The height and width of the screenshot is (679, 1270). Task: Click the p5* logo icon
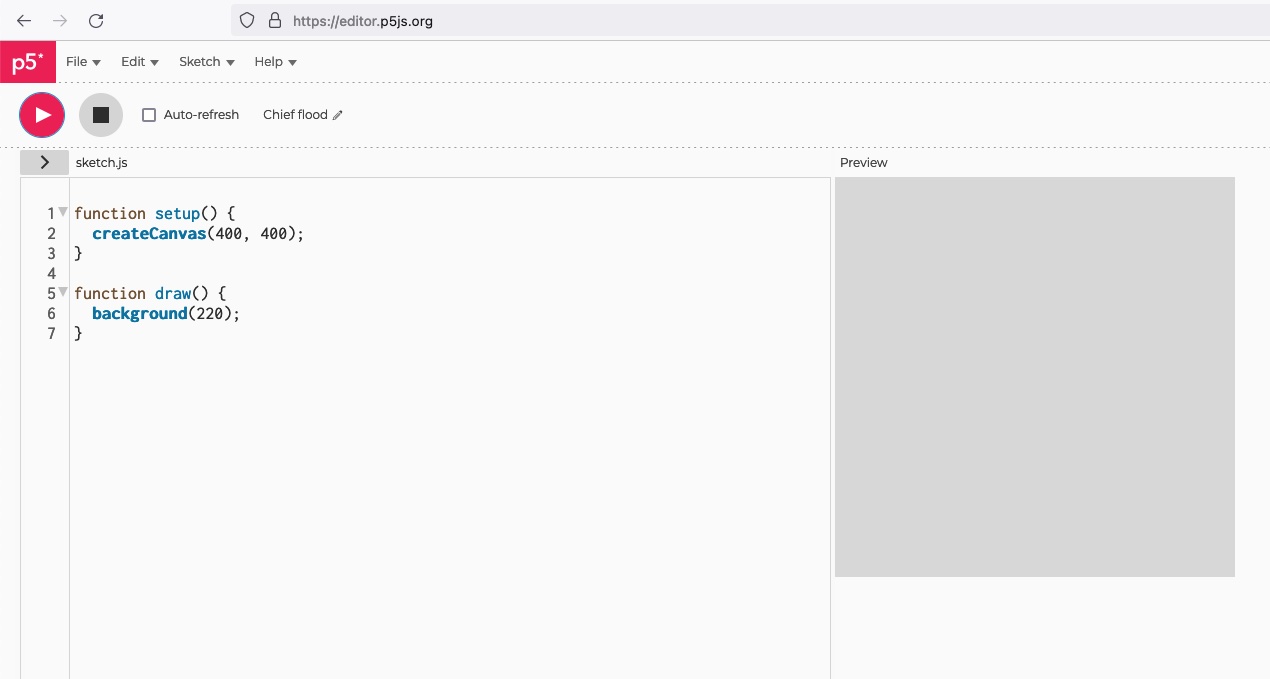tap(28, 62)
